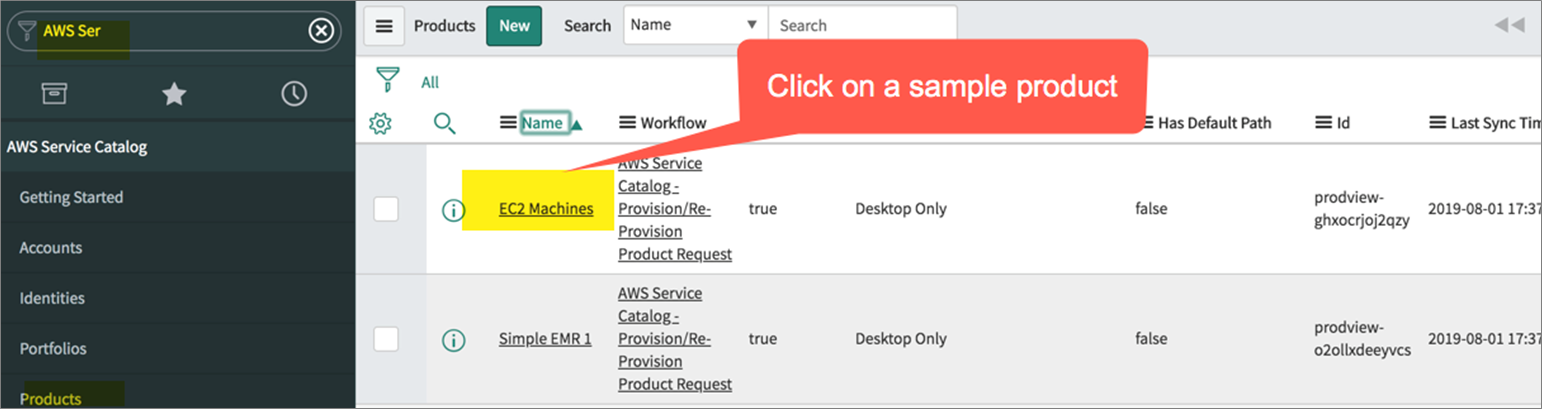The width and height of the screenshot is (1542, 409).
Task: Click Desktop Only in Simple EMR 1 row
Action: point(900,339)
